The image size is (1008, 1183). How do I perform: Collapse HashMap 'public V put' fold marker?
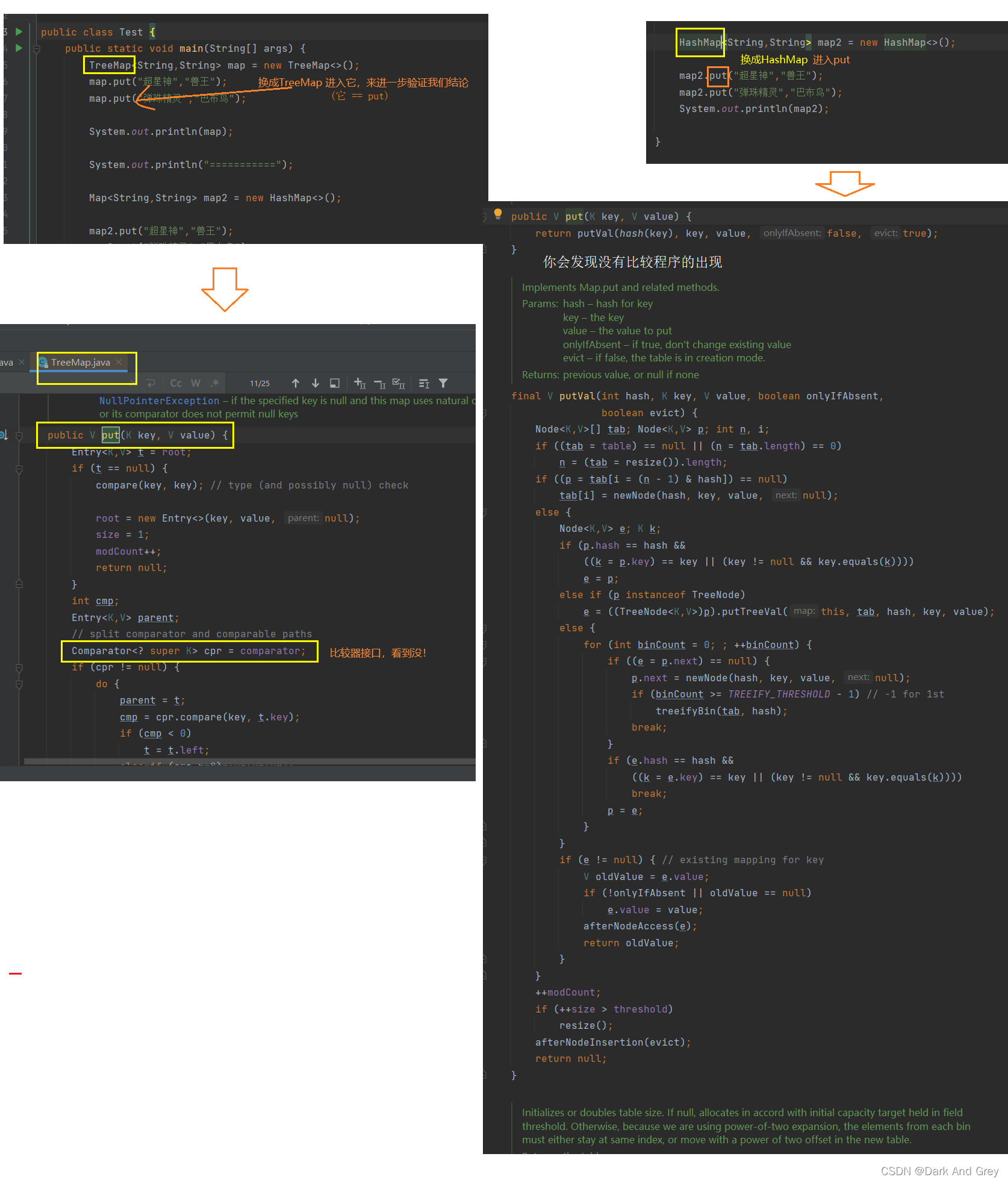point(485,217)
